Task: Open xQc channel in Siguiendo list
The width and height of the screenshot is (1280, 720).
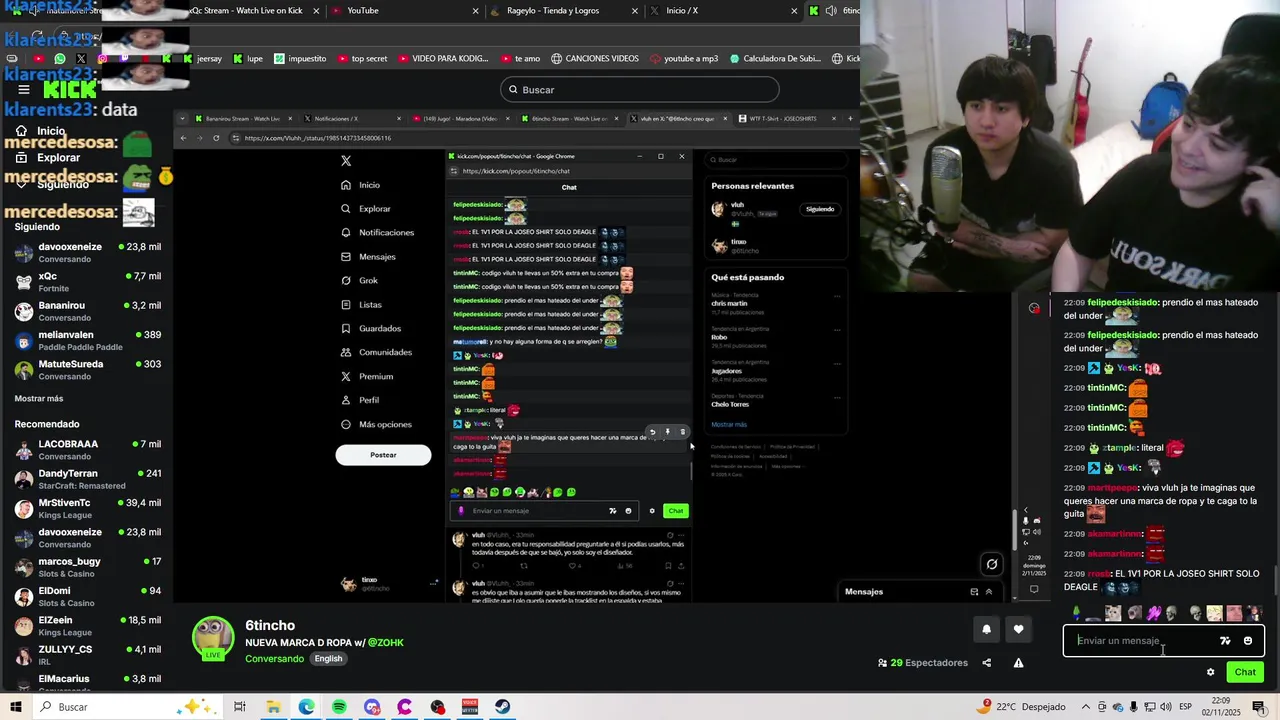Action: point(88,282)
